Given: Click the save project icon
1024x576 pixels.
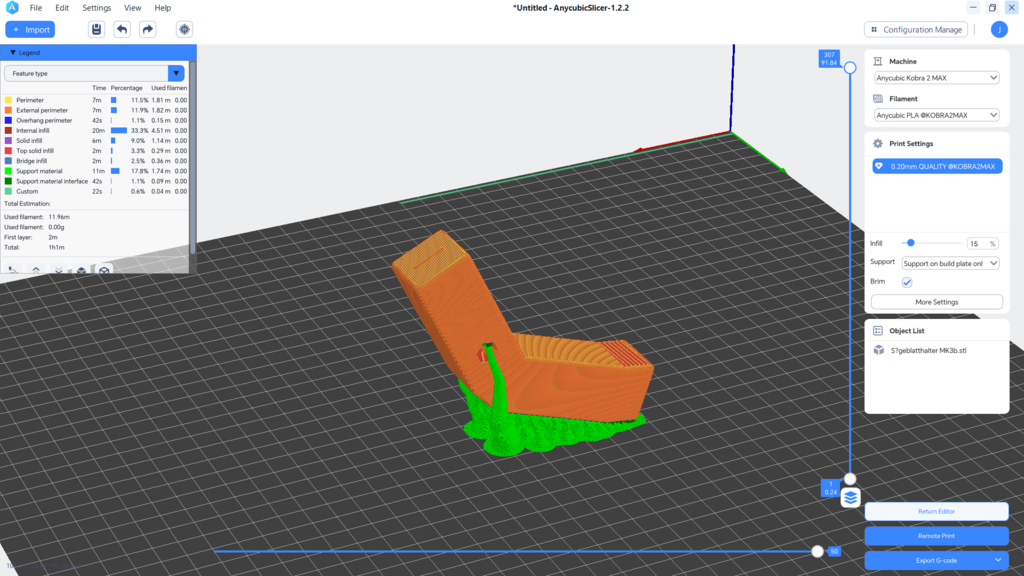Looking at the screenshot, I should coord(96,29).
